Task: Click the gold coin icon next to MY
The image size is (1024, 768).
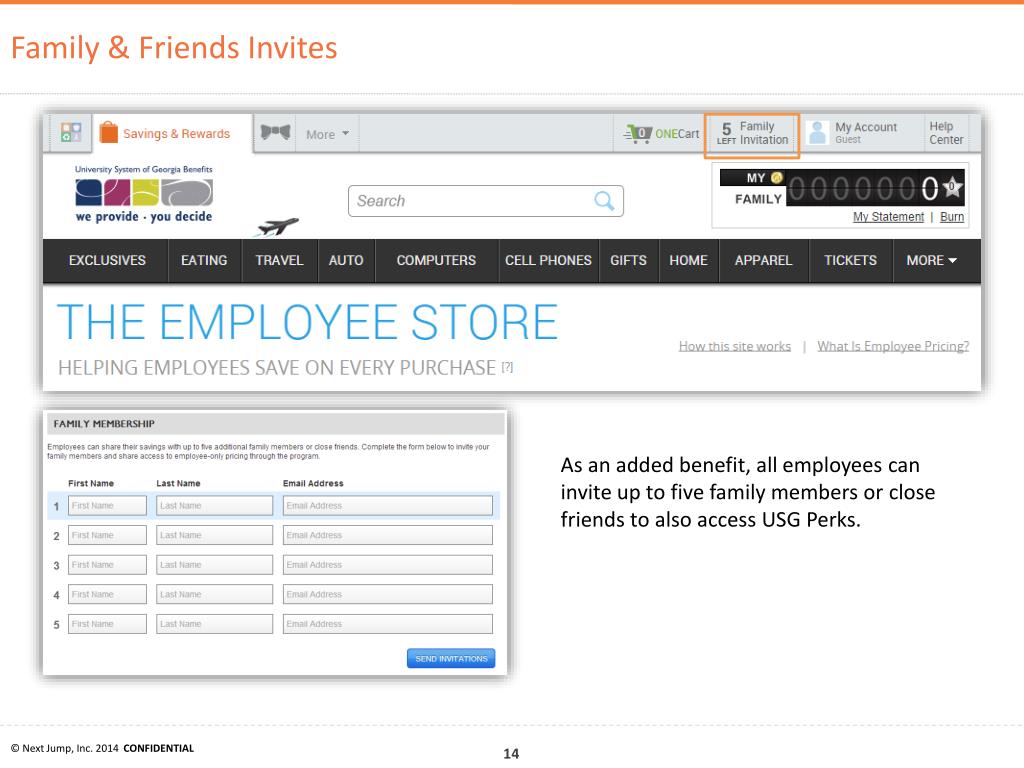Action: (x=776, y=178)
